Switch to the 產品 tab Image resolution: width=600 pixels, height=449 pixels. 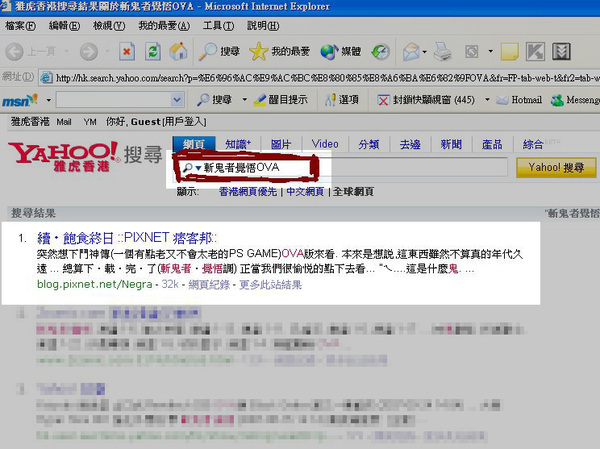pos(492,144)
